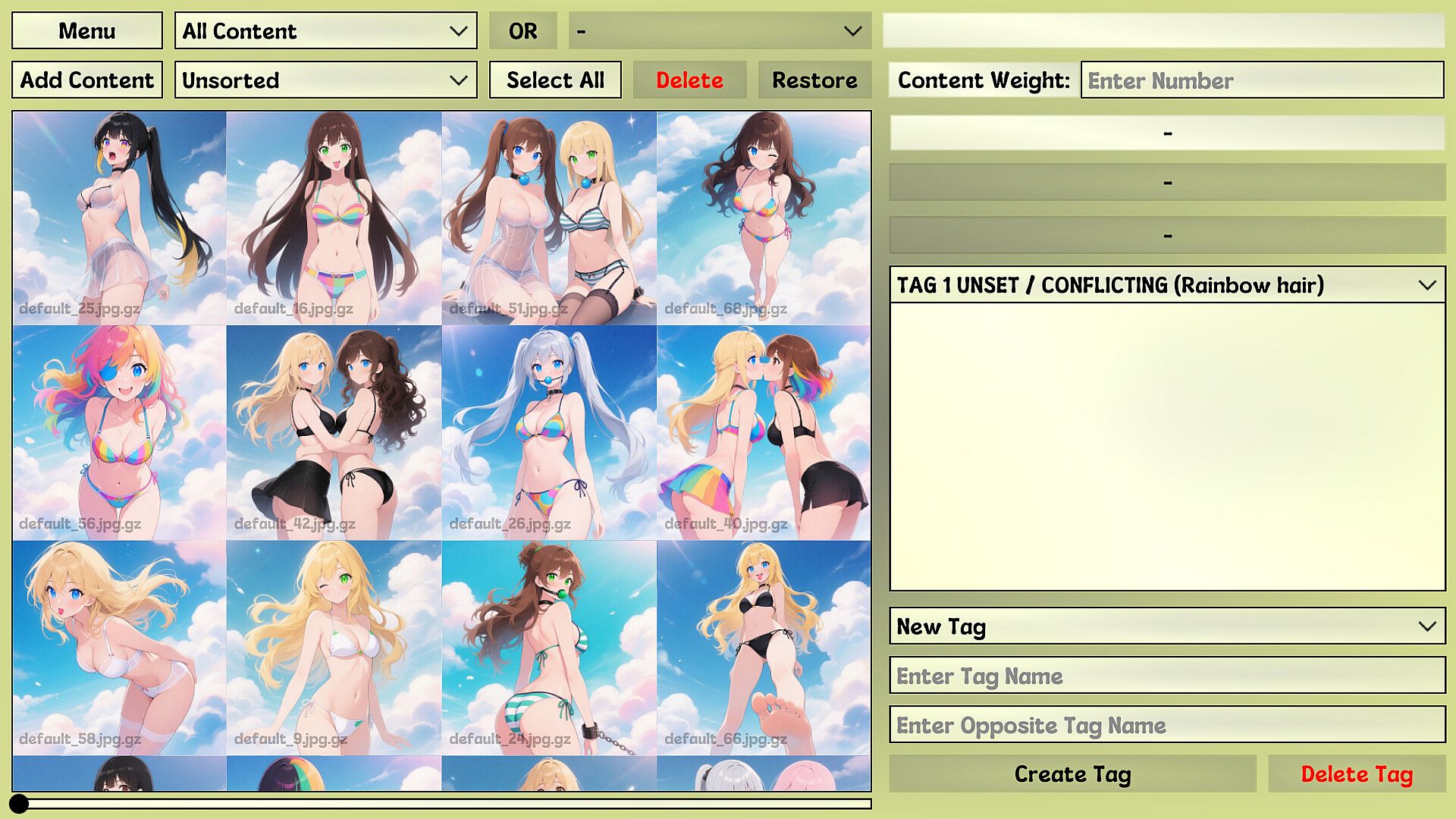The image size is (1456, 819).
Task: Click the Enter Opposite Tag Name field
Action: pos(1167,725)
